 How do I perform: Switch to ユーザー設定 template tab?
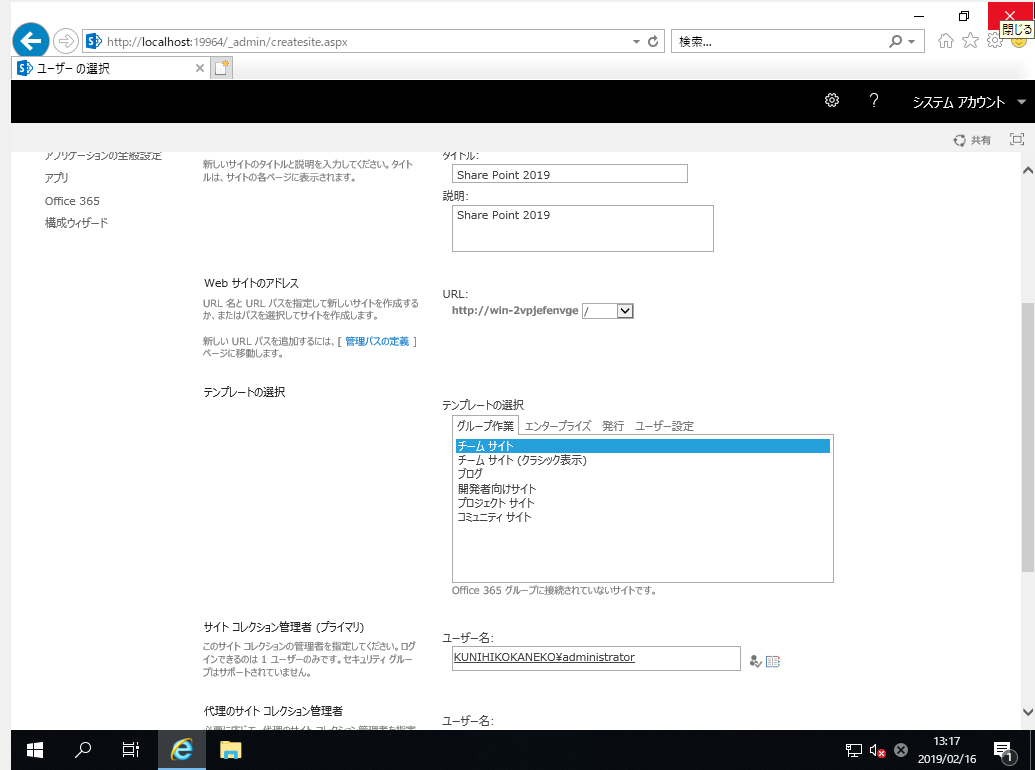tap(664, 426)
